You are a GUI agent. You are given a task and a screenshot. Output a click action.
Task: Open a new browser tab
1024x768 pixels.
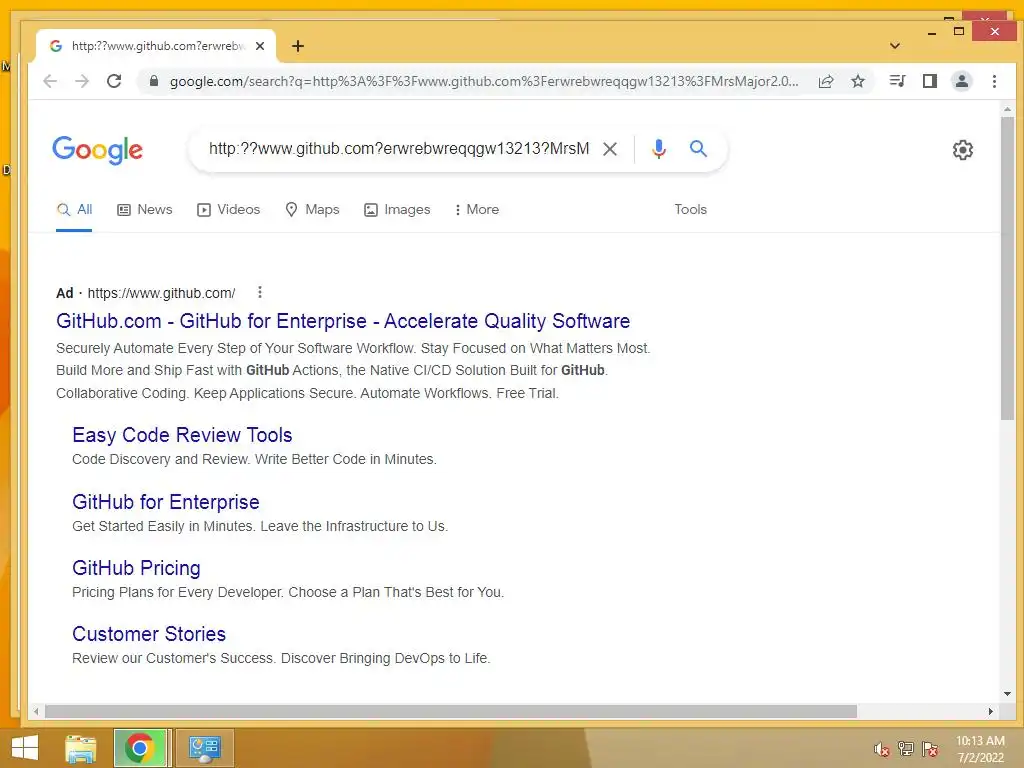pos(298,46)
